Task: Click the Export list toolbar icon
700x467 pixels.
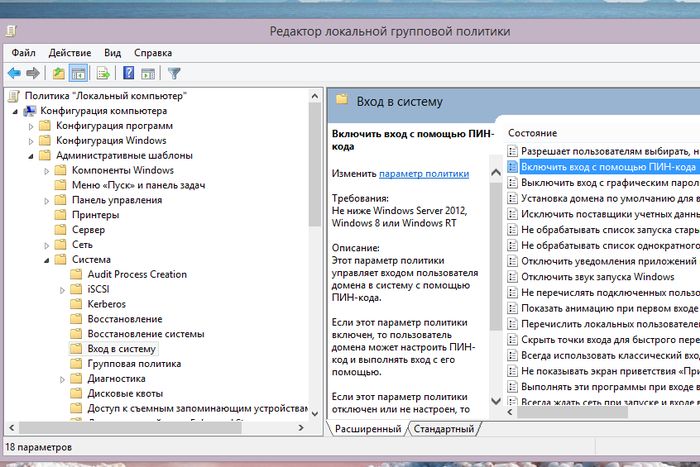Action: [x=102, y=73]
